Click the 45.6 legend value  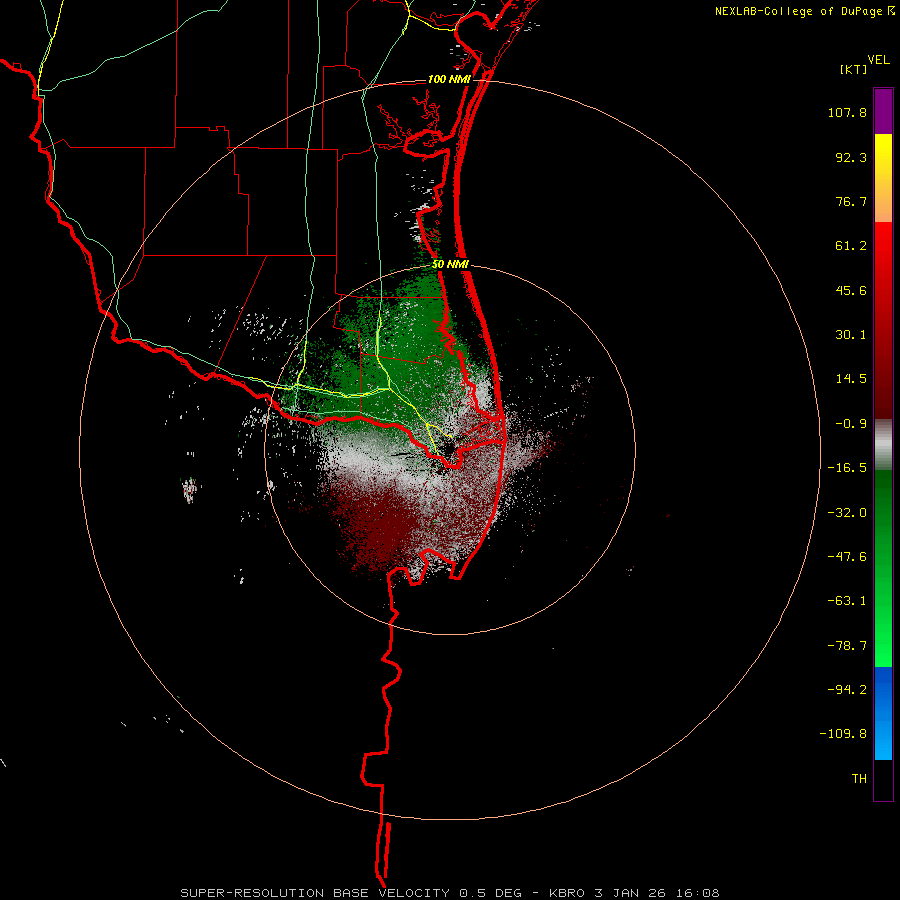point(851,290)
